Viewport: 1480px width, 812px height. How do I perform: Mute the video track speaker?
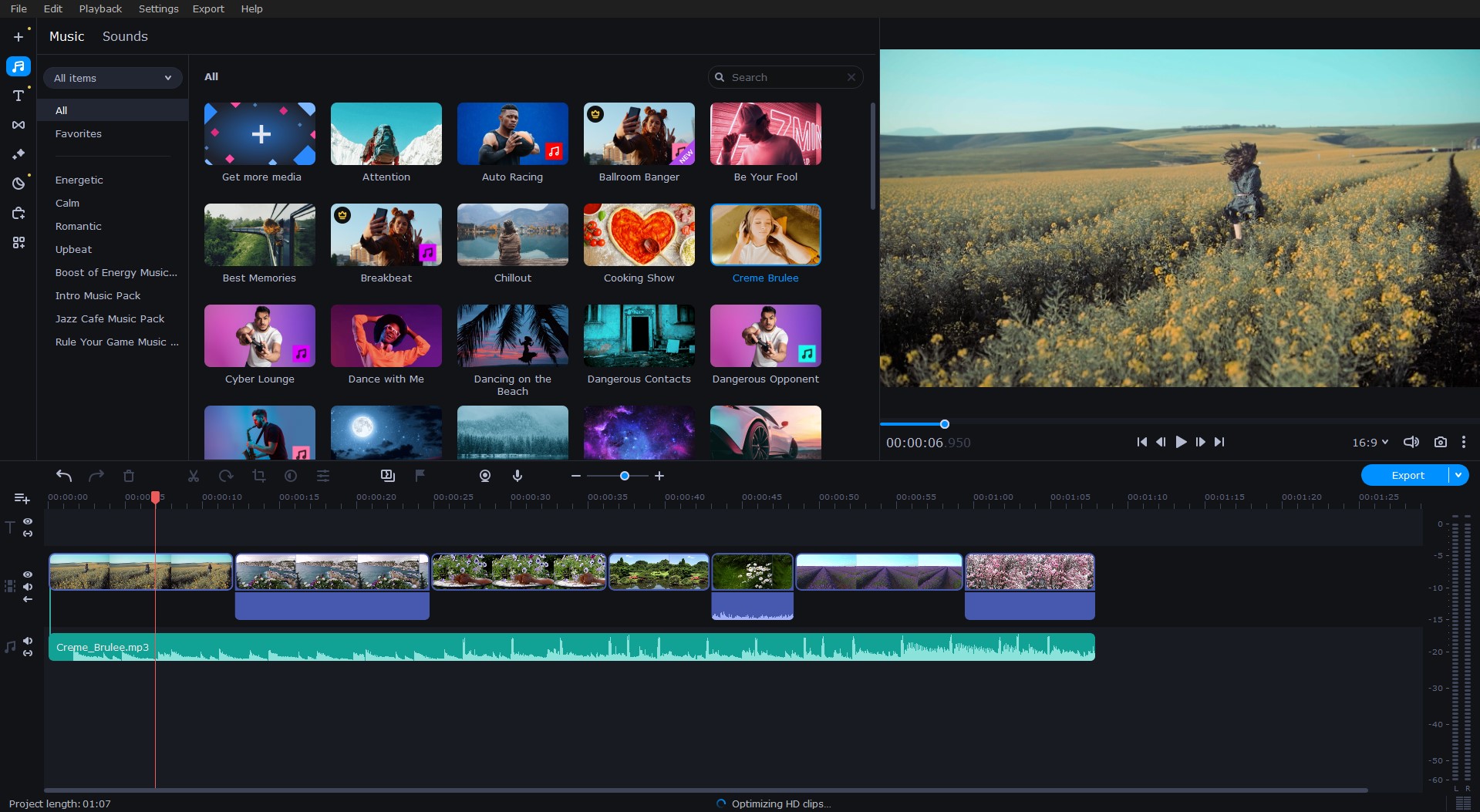point(28,587)
